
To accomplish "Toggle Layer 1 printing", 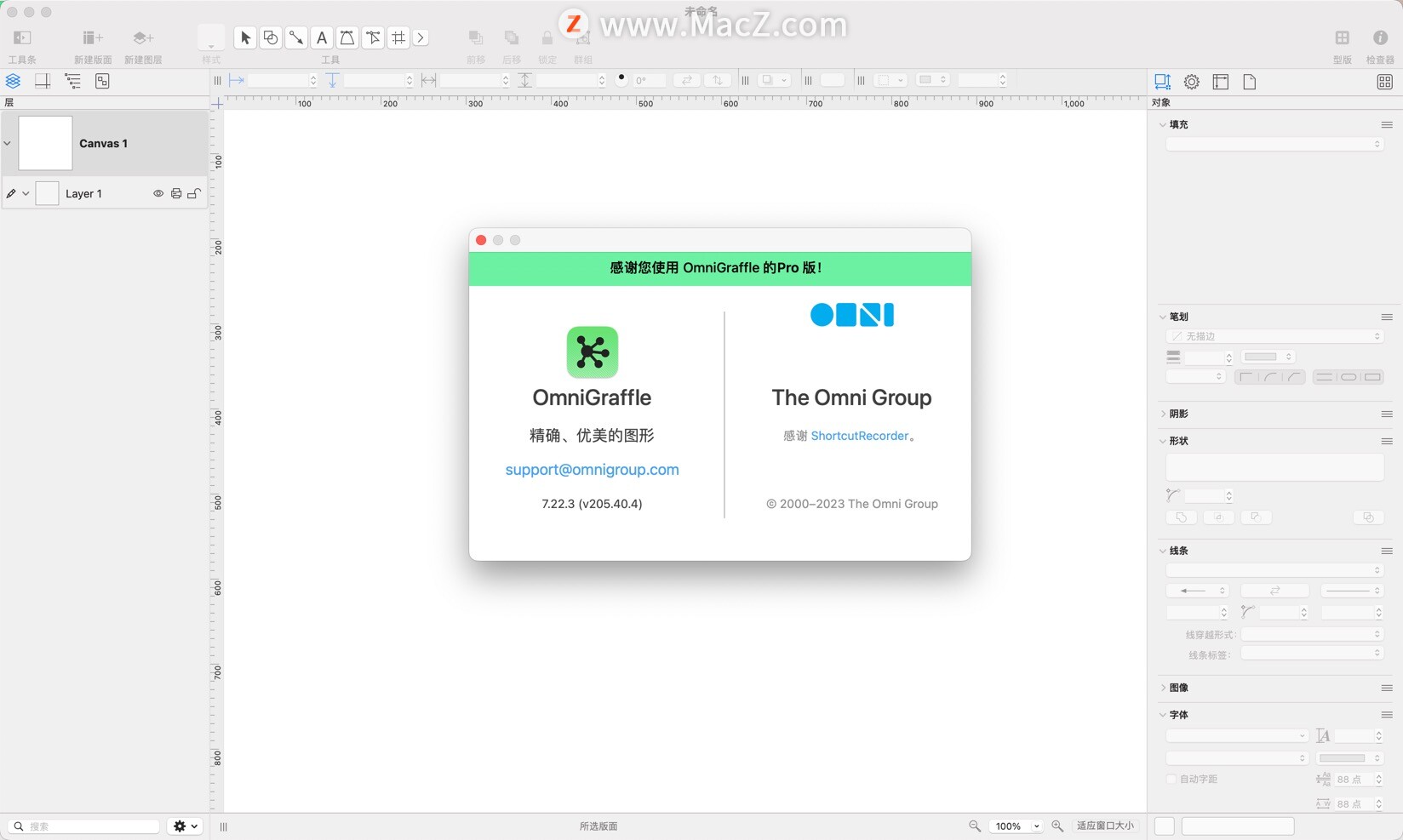I will 176,193.
